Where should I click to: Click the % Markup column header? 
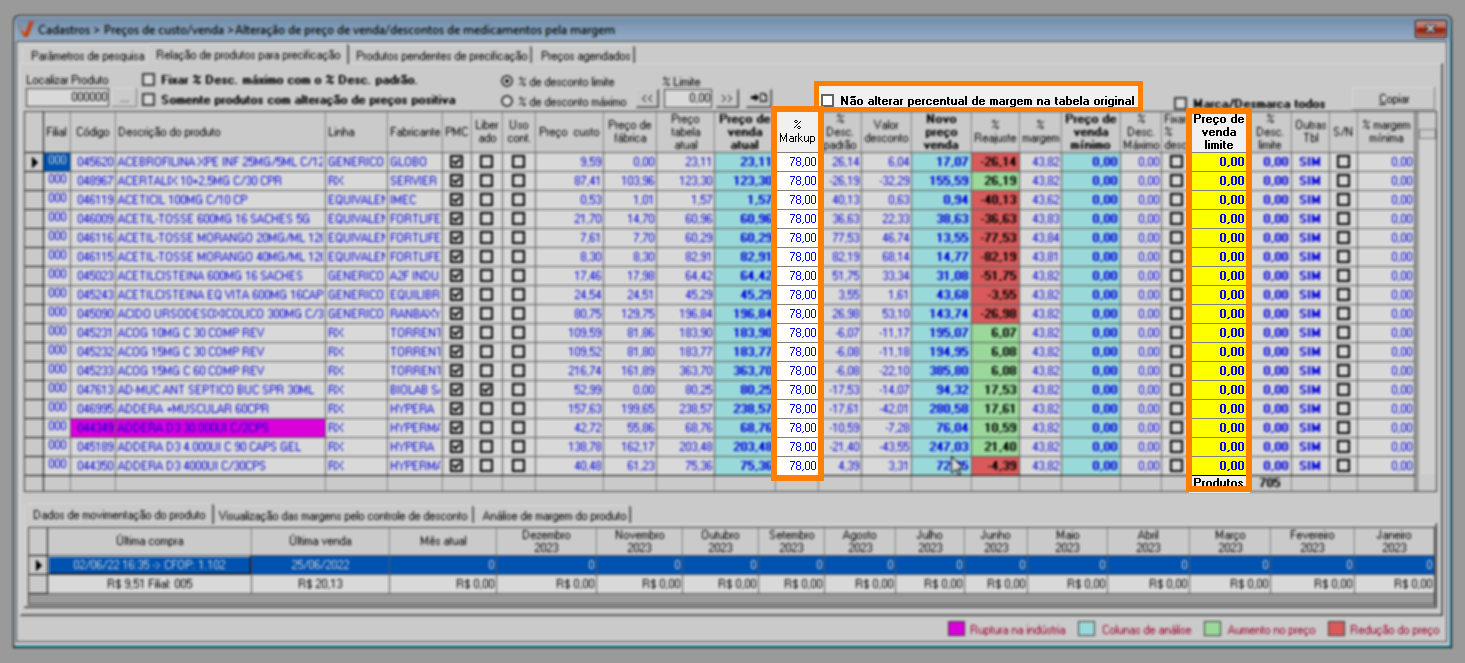[797, 132]
